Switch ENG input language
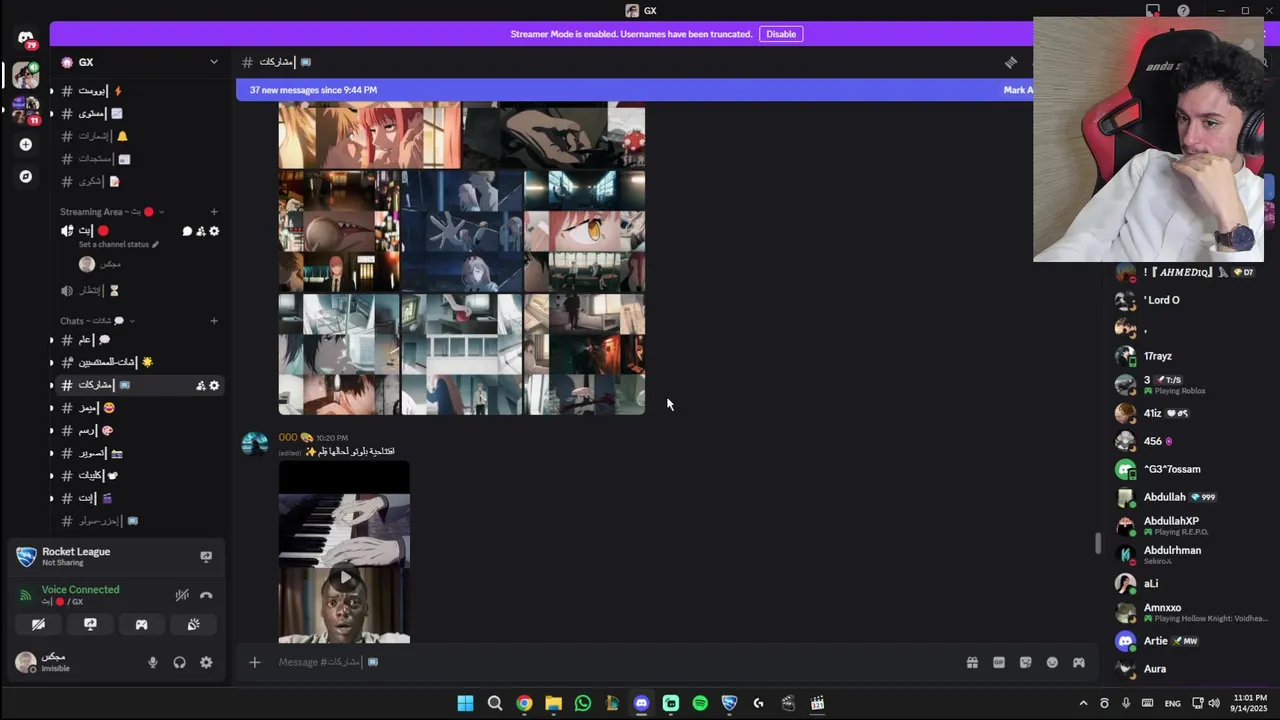This screenshot has width=1280, height=720. tap(1173, 704)
